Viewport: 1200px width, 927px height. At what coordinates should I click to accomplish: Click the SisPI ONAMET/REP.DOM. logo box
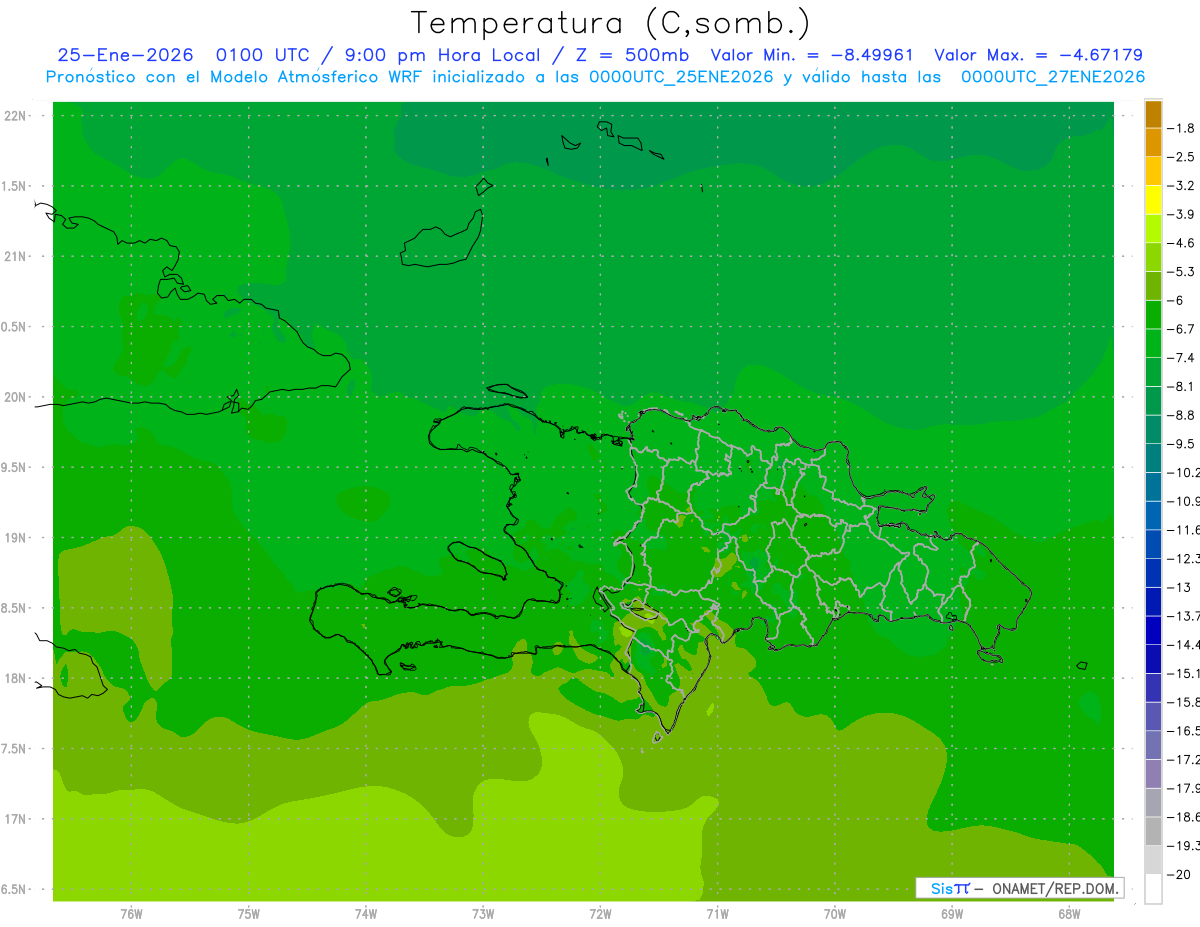(x=1019, y=887)
